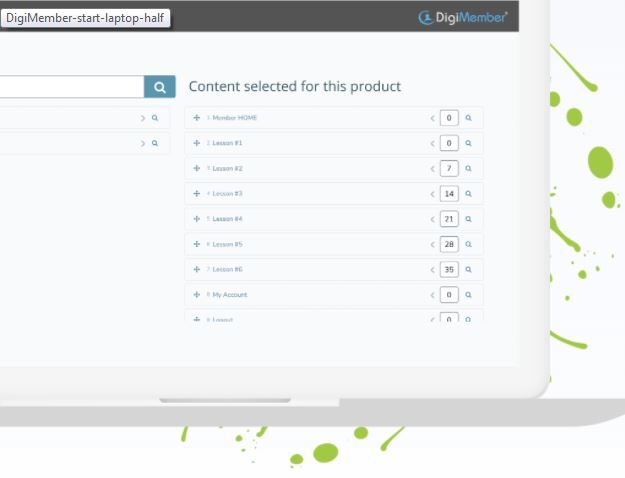
Task: Select the 'Lesson #5' row label
Action: pyautogui.click(x=227, y=244)
